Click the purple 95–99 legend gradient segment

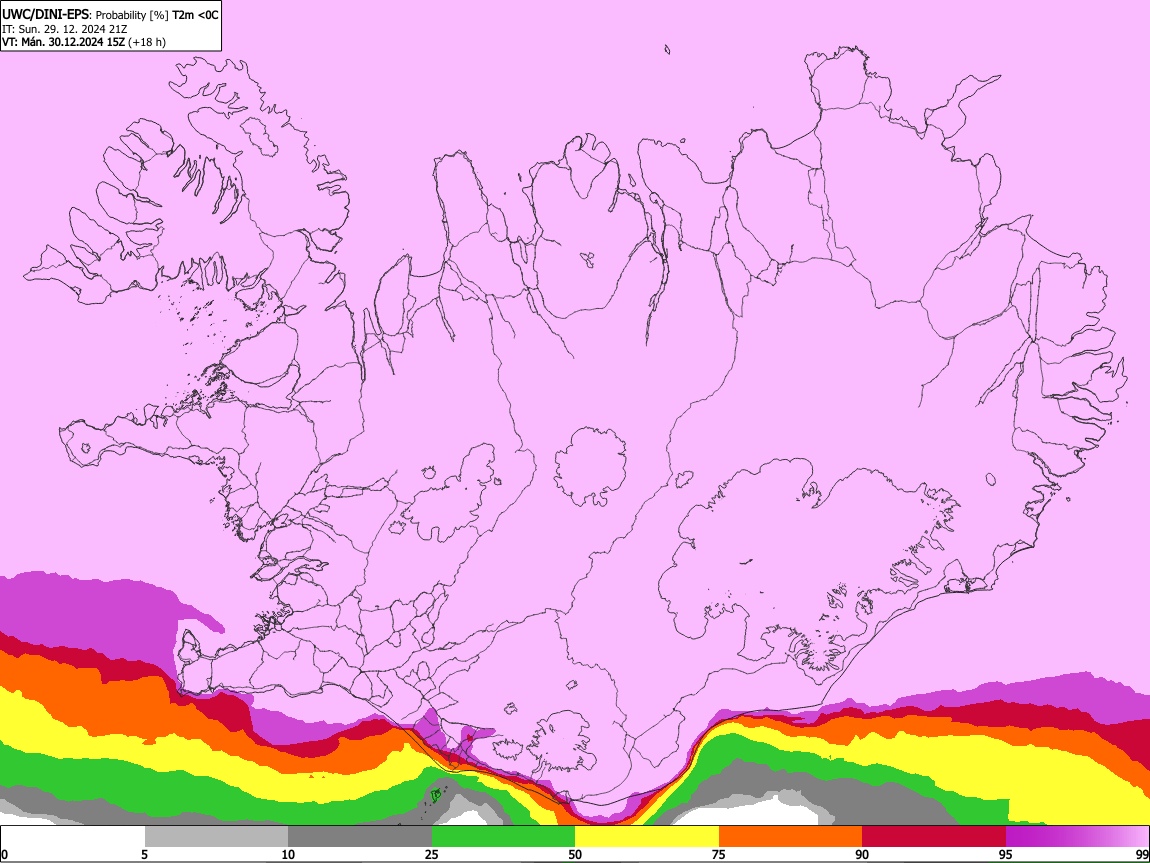click(1077, 837)
